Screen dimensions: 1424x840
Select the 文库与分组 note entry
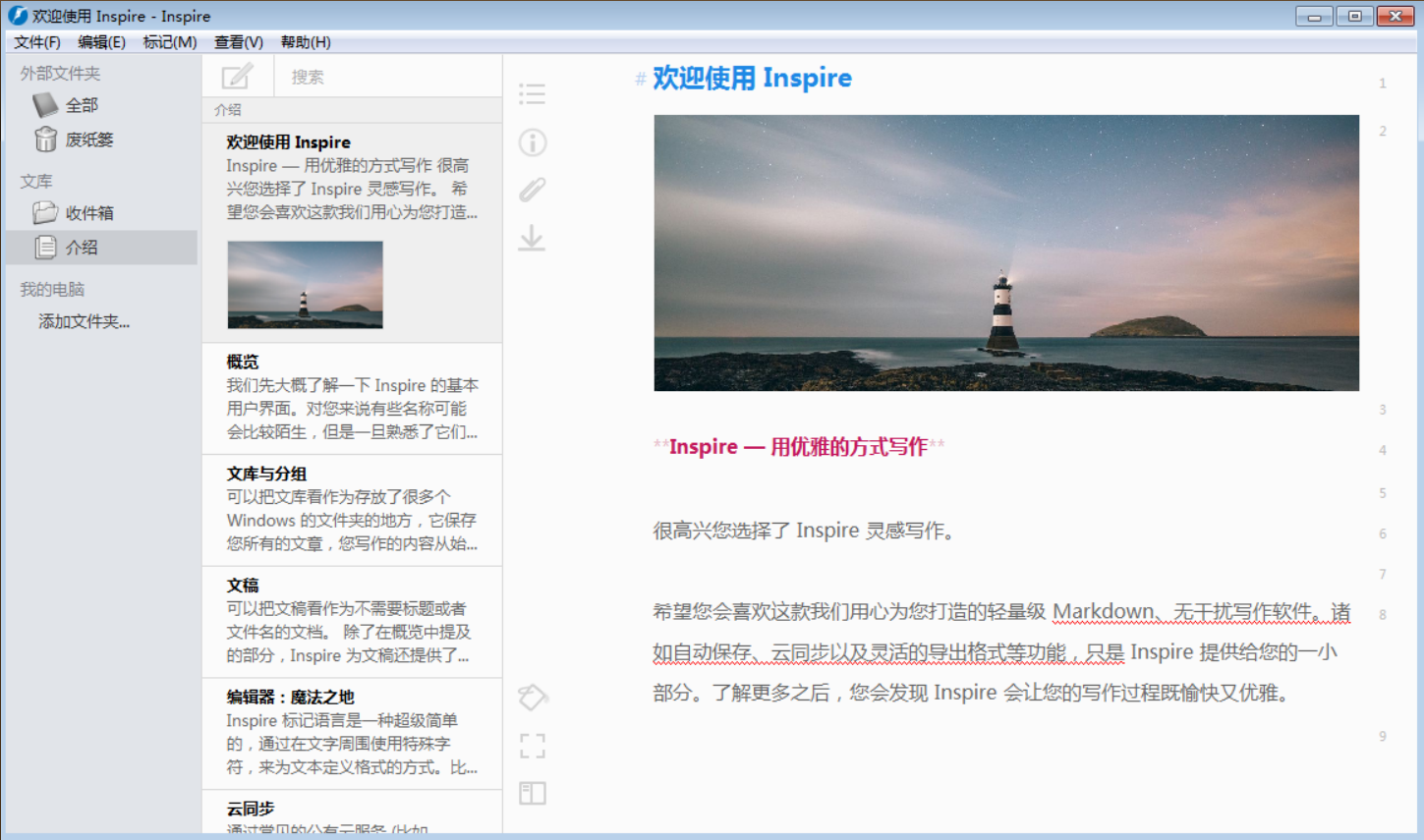point(352,509)
